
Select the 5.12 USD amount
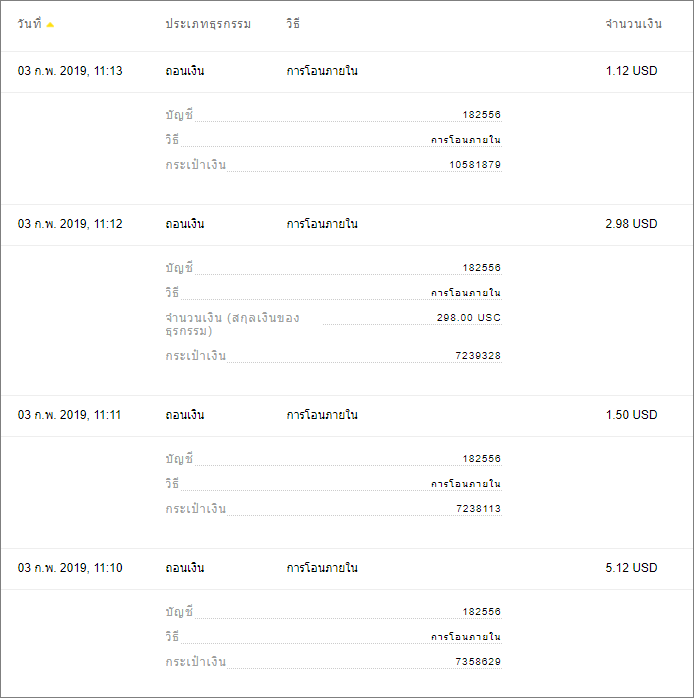point(631,568)
